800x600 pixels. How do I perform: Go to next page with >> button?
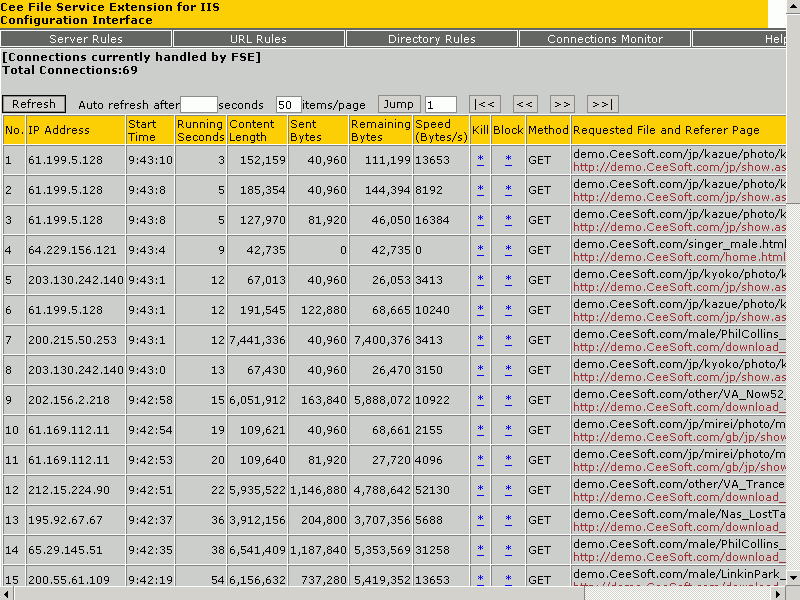click(562, 104)
